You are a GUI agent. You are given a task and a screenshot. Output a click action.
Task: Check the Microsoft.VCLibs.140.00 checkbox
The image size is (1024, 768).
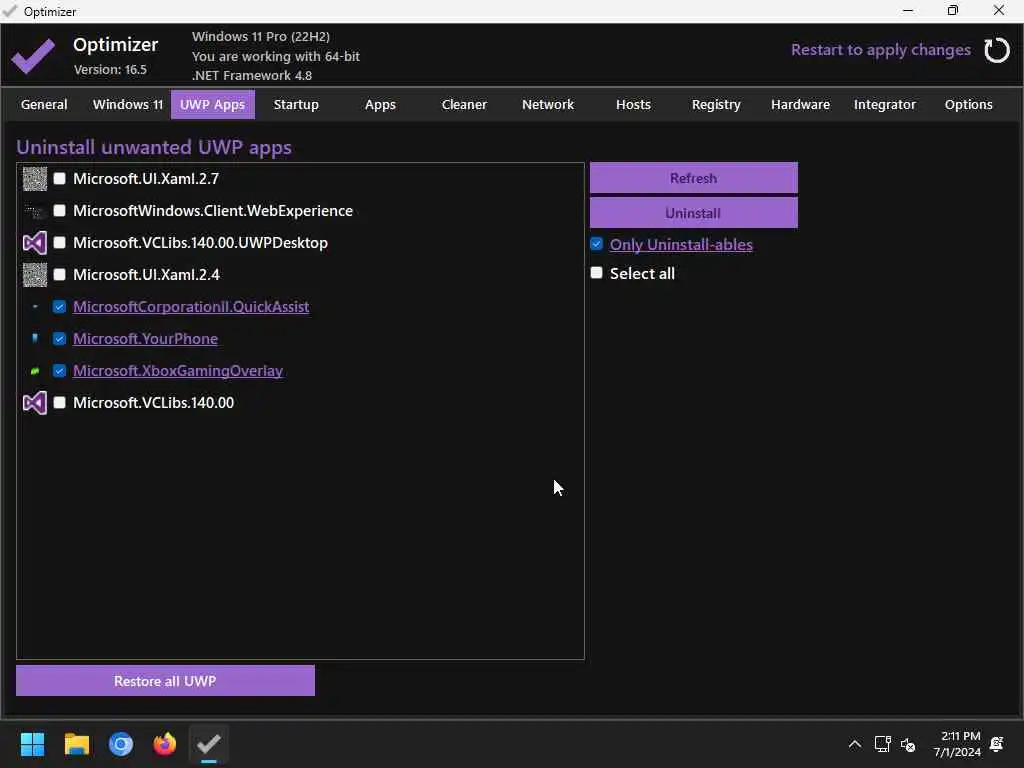tap(59, 402)
